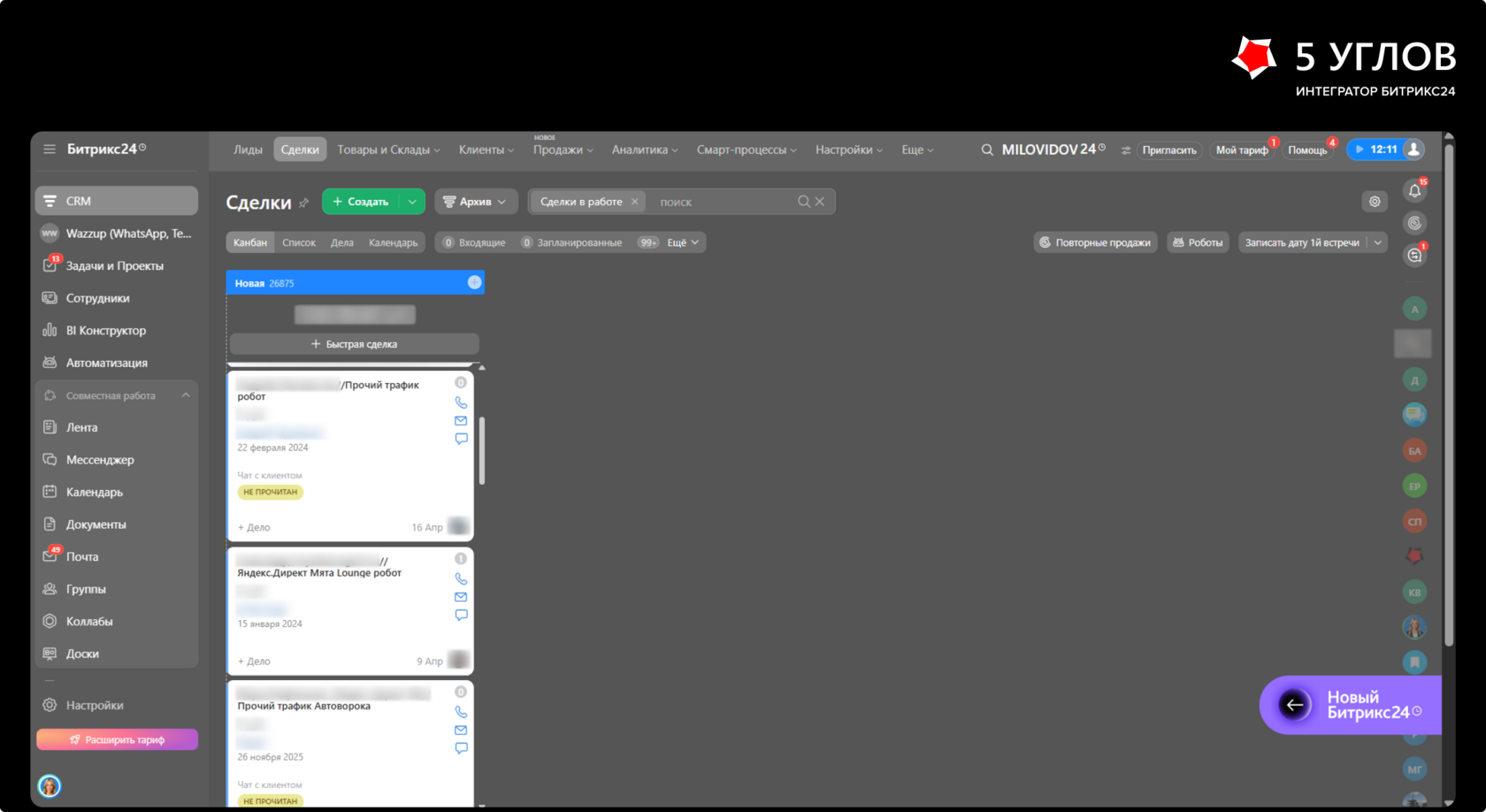The image size is (1486, 812).
Task: Switch to the Календарь view tab
Action: tap(394, 242)
